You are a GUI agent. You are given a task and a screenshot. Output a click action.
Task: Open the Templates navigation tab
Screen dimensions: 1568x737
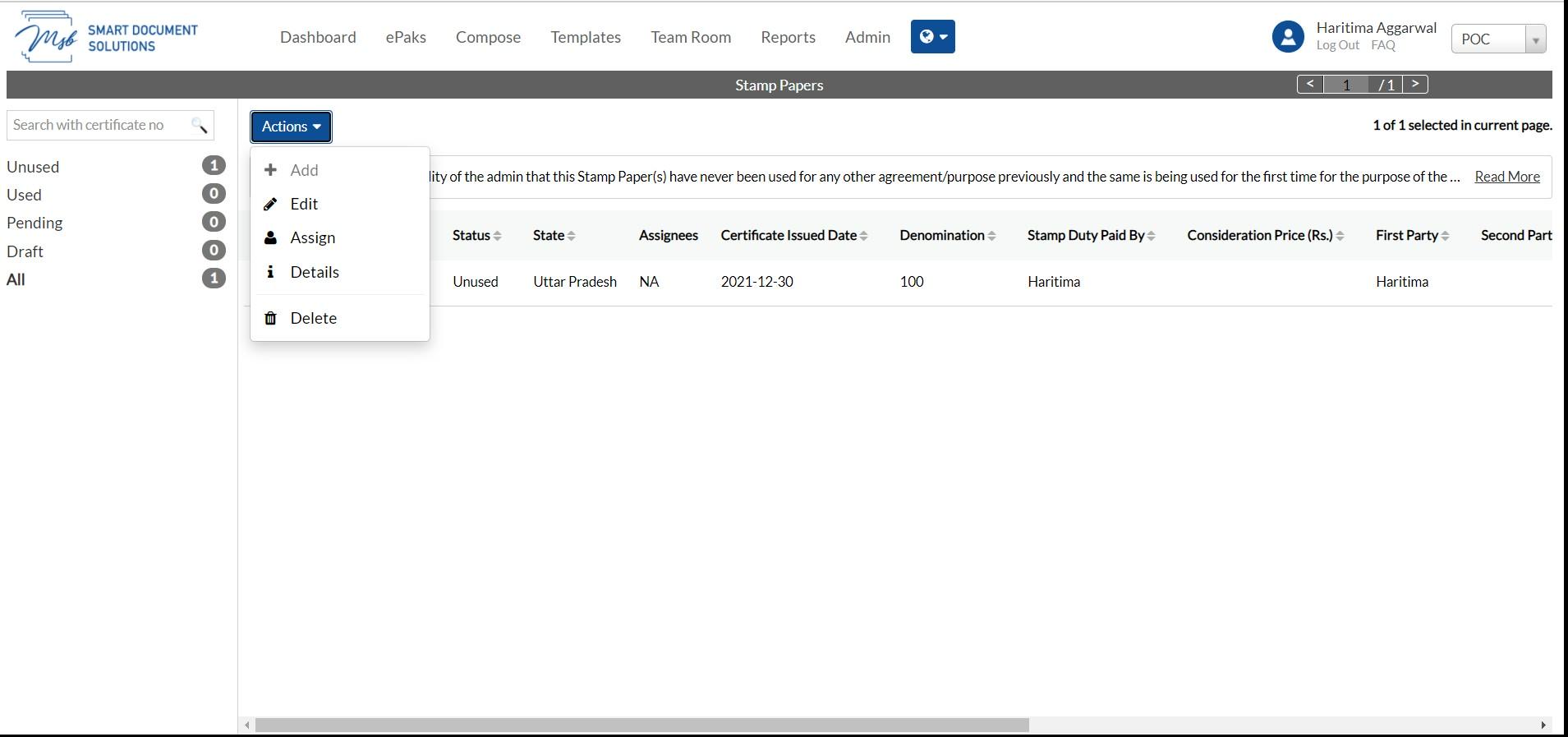click(x=586, y=37)
